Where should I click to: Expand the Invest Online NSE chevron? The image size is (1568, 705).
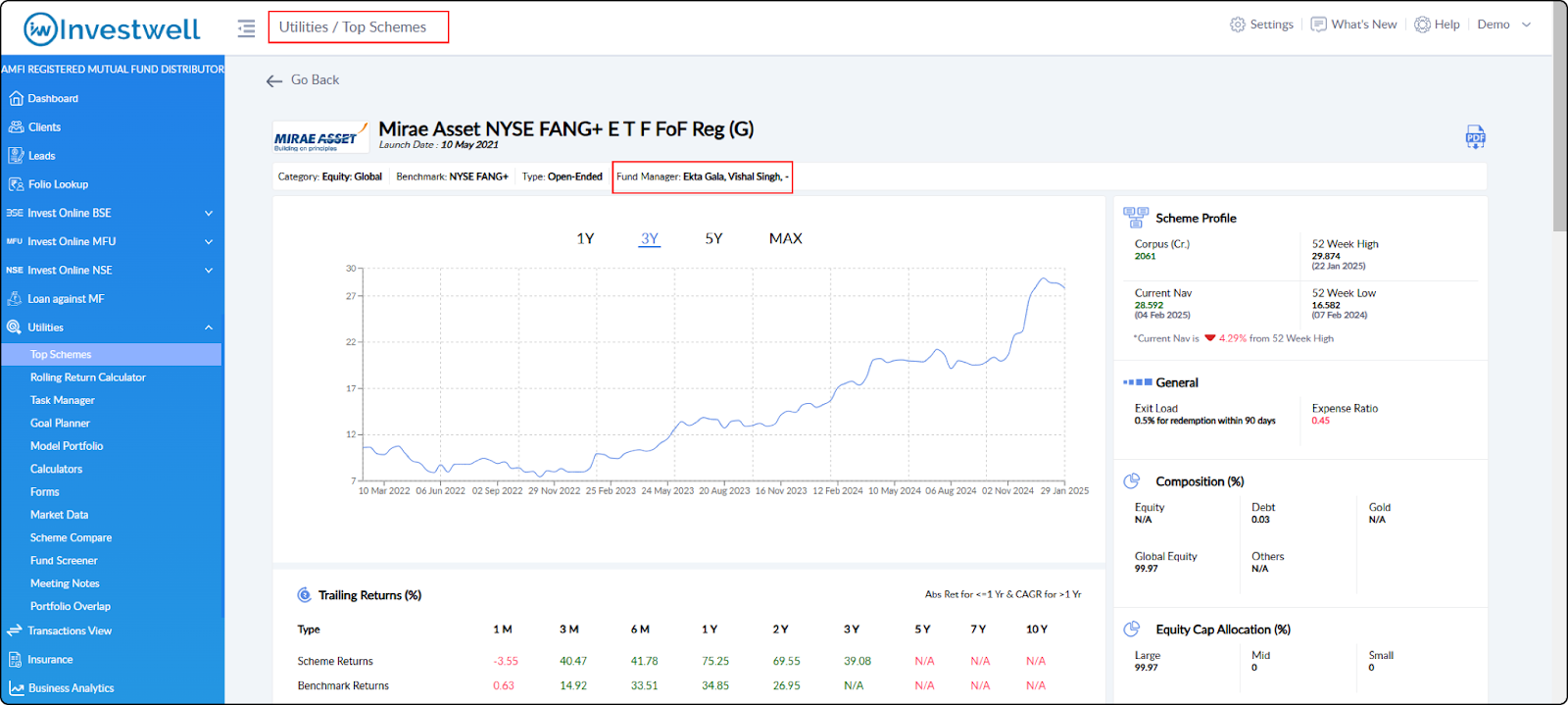pyautogui.click(x=209, y=270)
